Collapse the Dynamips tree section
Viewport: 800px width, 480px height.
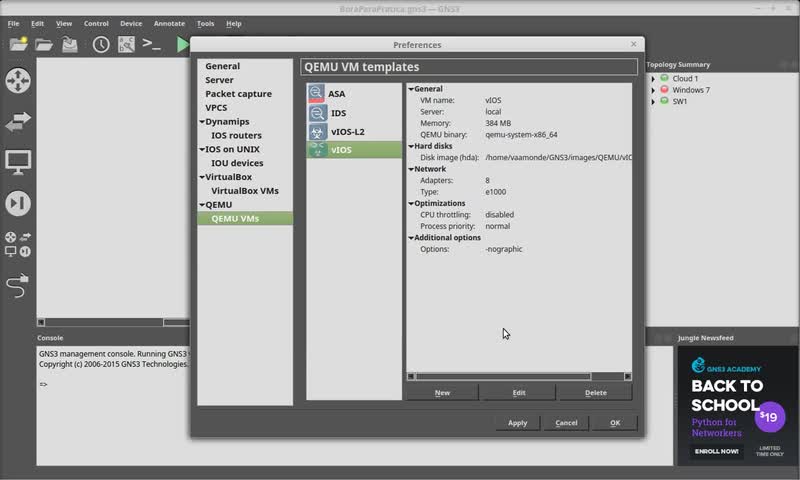click(x=202, y=121)
